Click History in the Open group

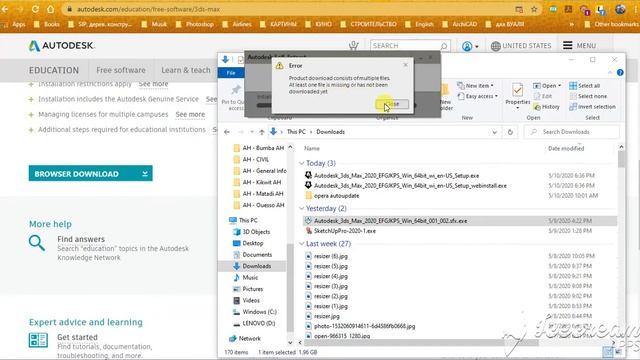click(x=547, y=107)
